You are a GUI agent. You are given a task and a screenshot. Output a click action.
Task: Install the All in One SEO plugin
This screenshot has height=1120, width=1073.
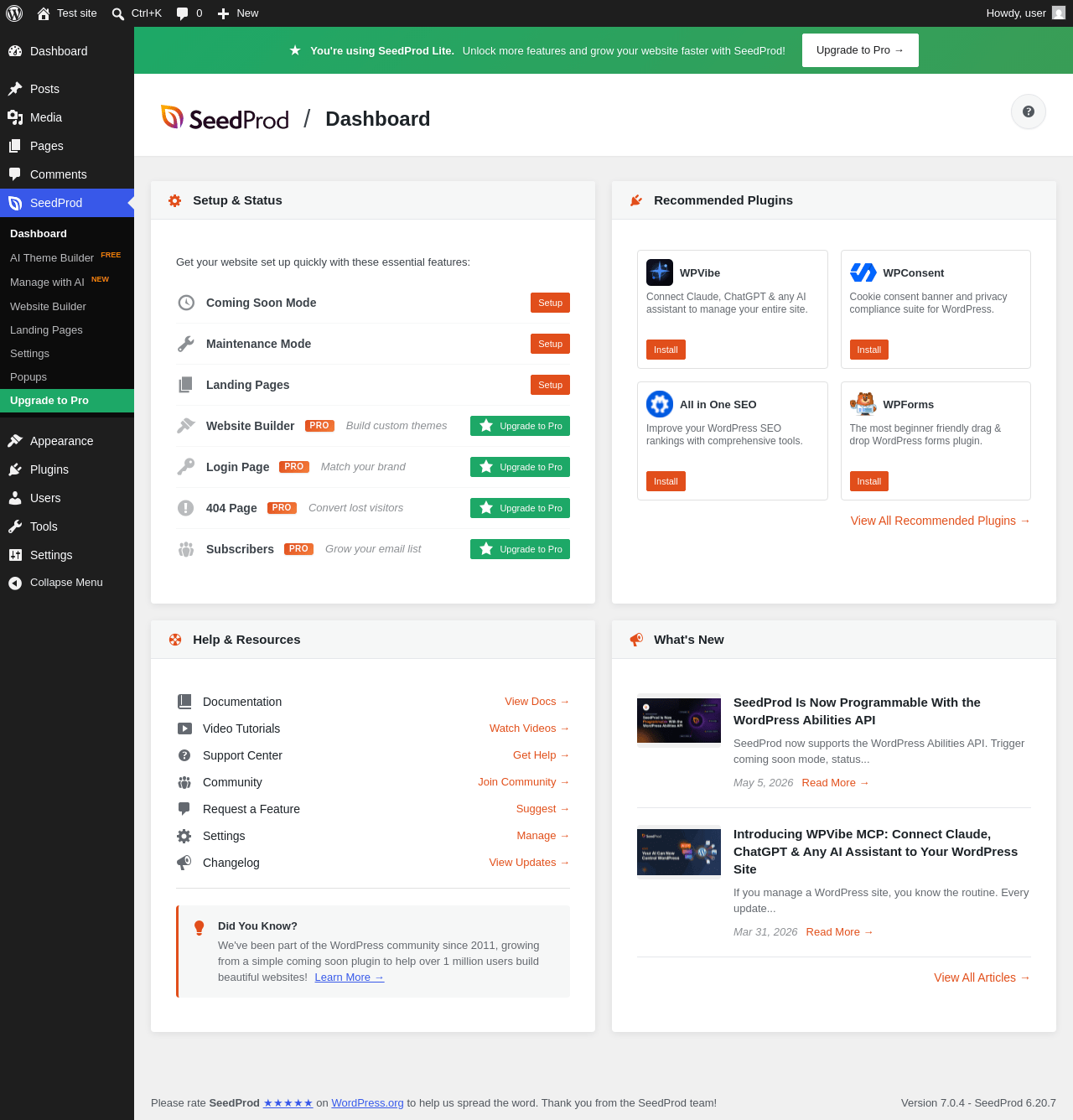(x=666, y=481)
